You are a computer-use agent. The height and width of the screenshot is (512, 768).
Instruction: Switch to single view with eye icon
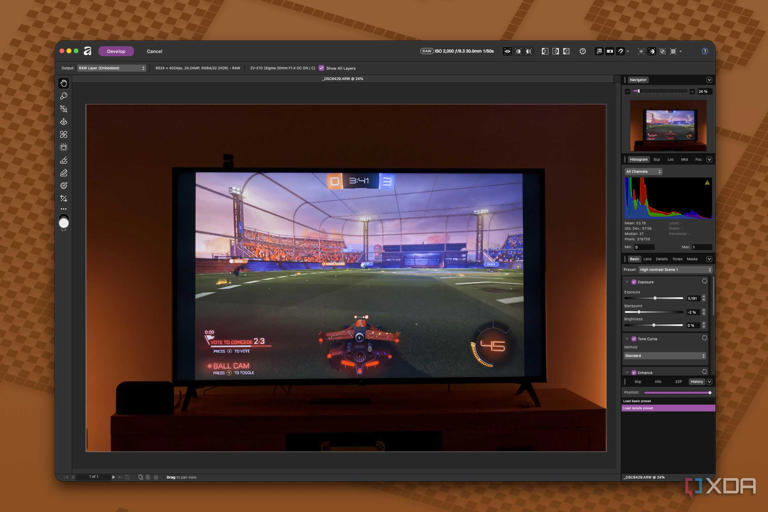(507, 51)
